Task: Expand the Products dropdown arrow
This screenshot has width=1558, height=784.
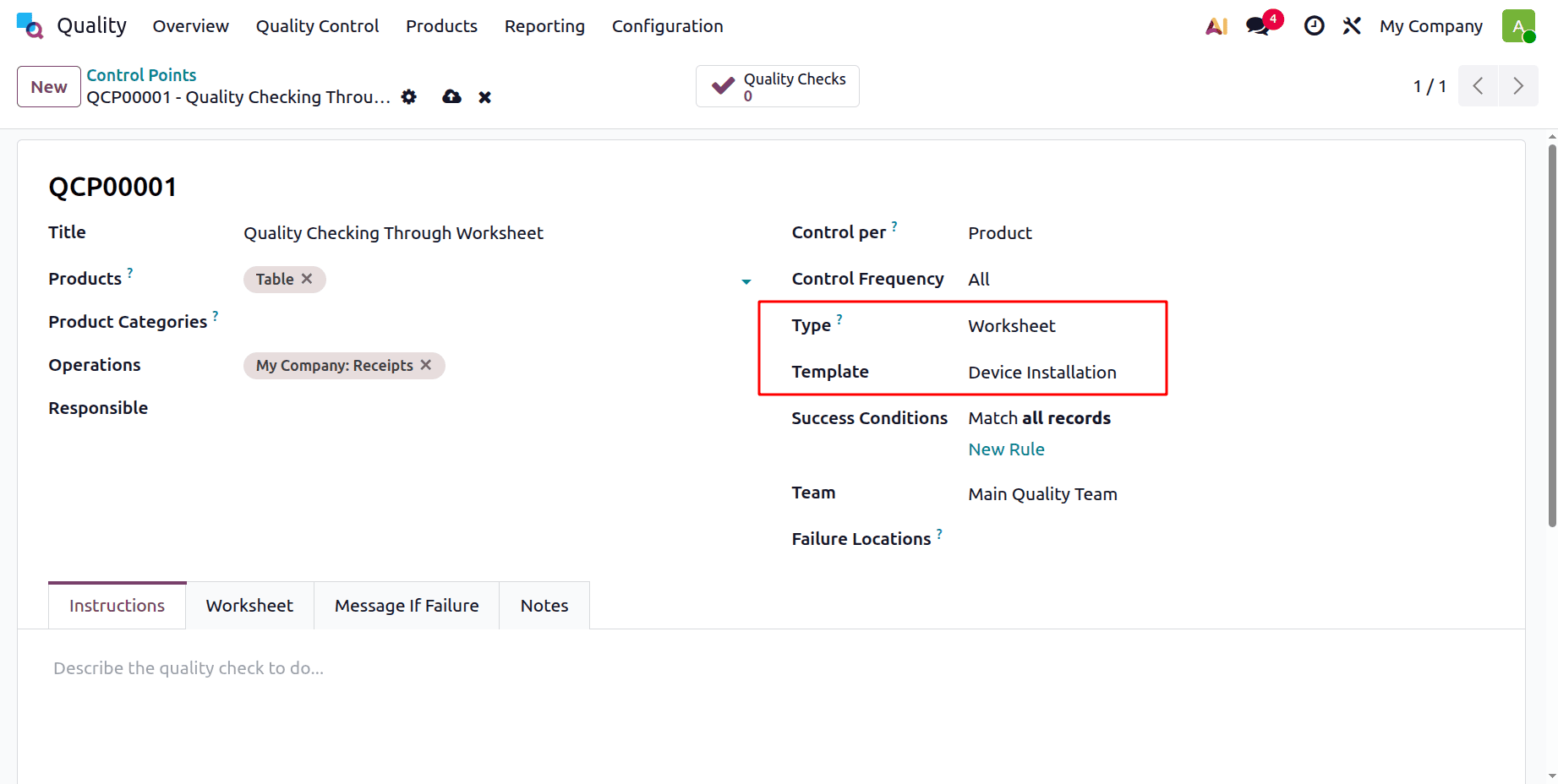Action: tap(746, 281)
